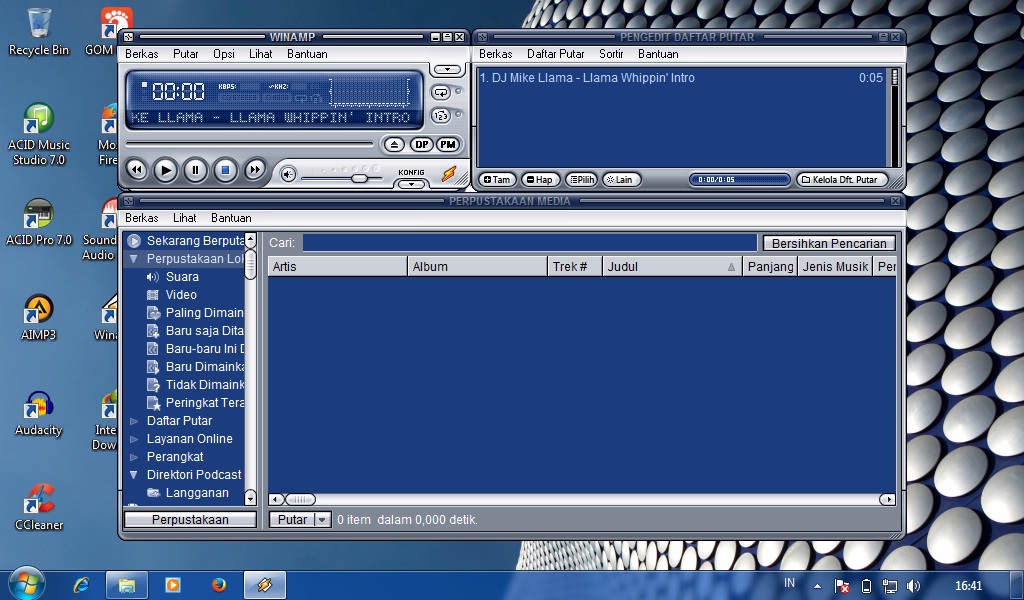1024x600 pixels.
Task: Click the speaker icon in the system tray
Action: point(915,584)
